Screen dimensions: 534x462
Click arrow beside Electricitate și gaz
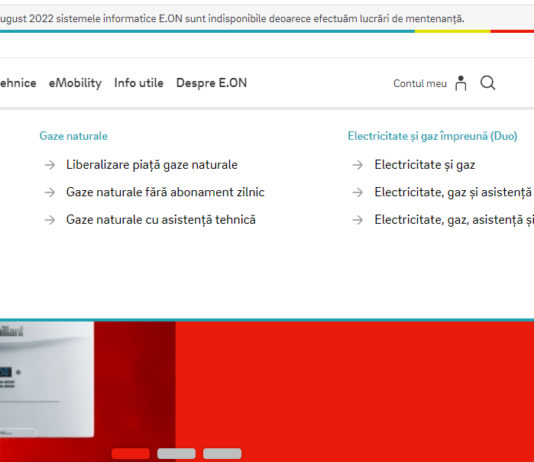coord(358,165)
